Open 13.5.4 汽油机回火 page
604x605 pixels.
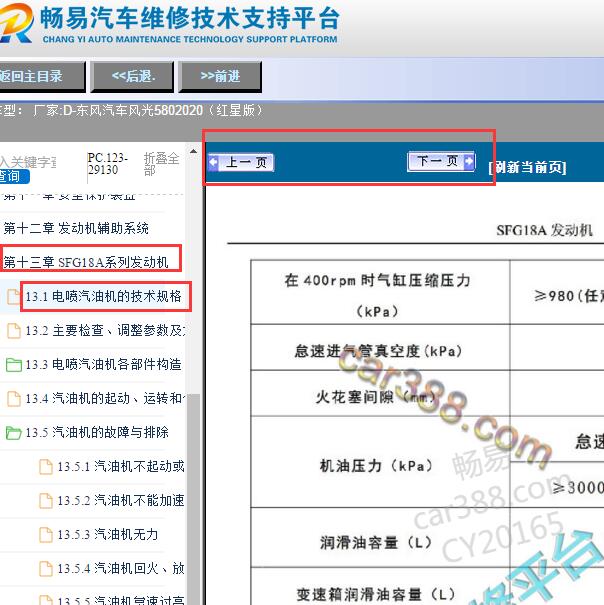pyautogui.click(x=121, y=568)
